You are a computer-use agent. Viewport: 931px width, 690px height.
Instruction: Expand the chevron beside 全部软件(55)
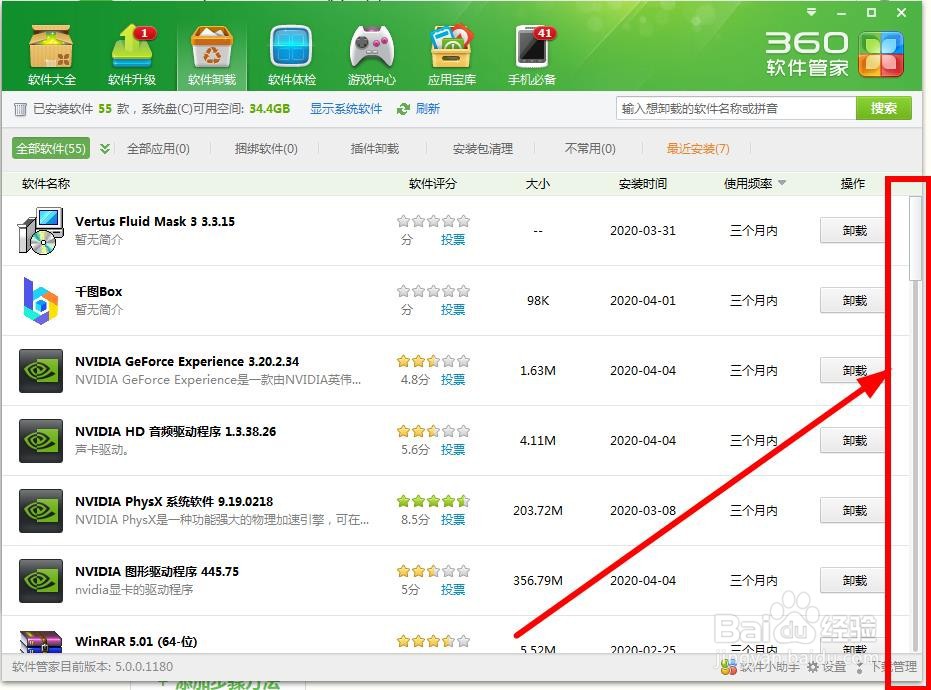tap(104, 148)
